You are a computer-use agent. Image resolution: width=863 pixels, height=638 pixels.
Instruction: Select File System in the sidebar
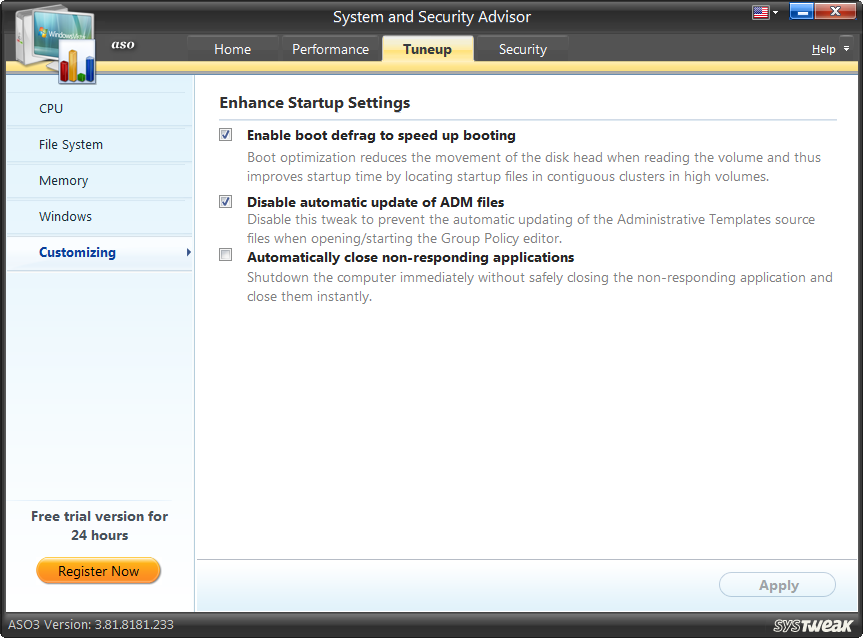[70, 144]
